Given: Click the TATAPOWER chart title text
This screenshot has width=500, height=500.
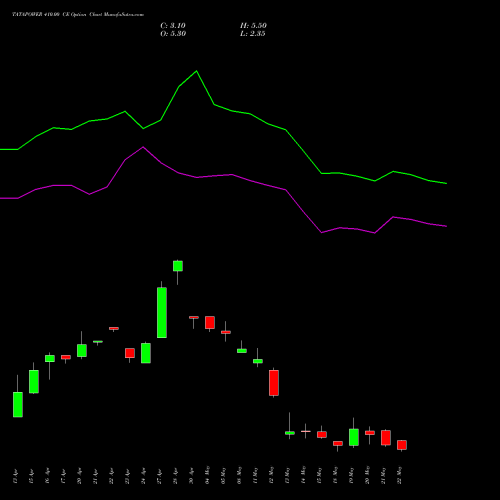Looking at the screenshot, I should click(78, 15).
